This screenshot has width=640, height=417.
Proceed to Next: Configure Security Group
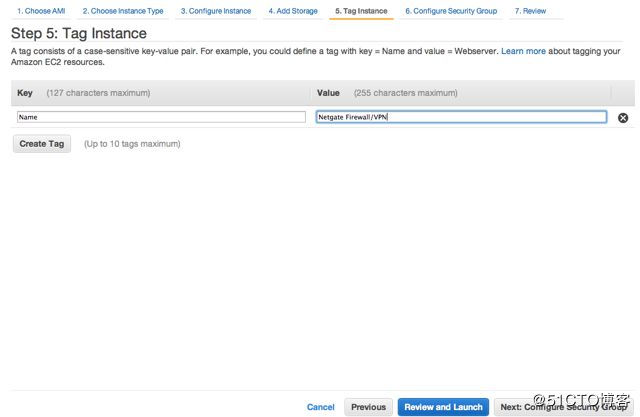coord(565,407)
